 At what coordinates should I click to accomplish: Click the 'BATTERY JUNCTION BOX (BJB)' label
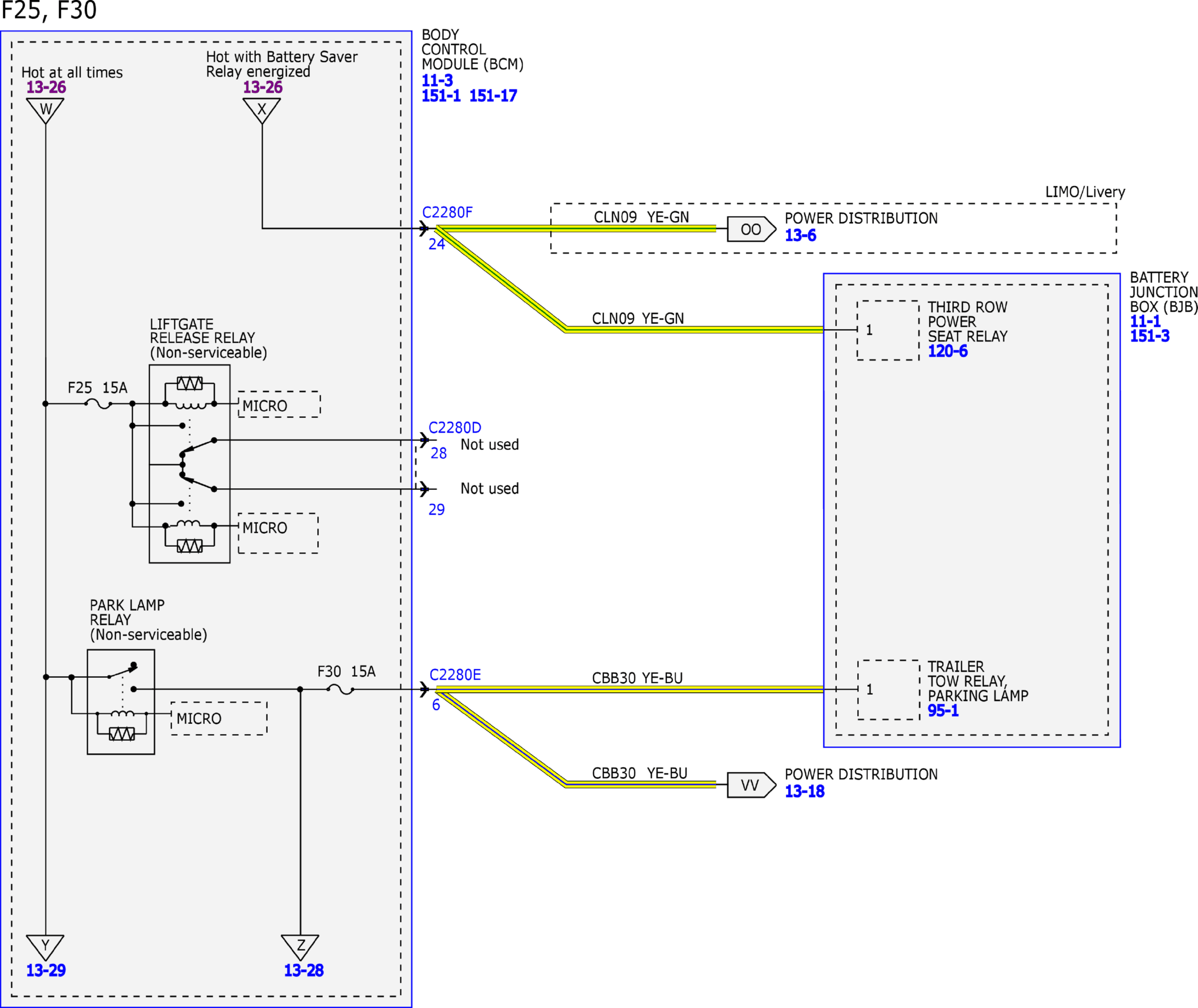(x=1163, y=292)
